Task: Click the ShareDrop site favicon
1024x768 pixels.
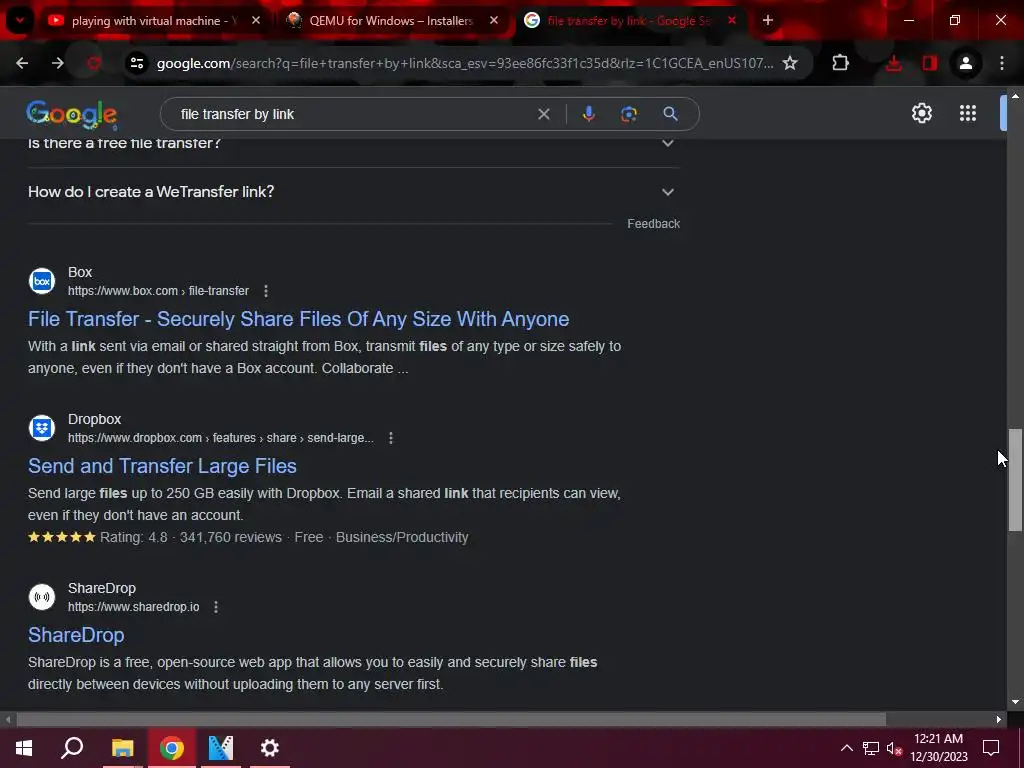Action: point(42,597)
